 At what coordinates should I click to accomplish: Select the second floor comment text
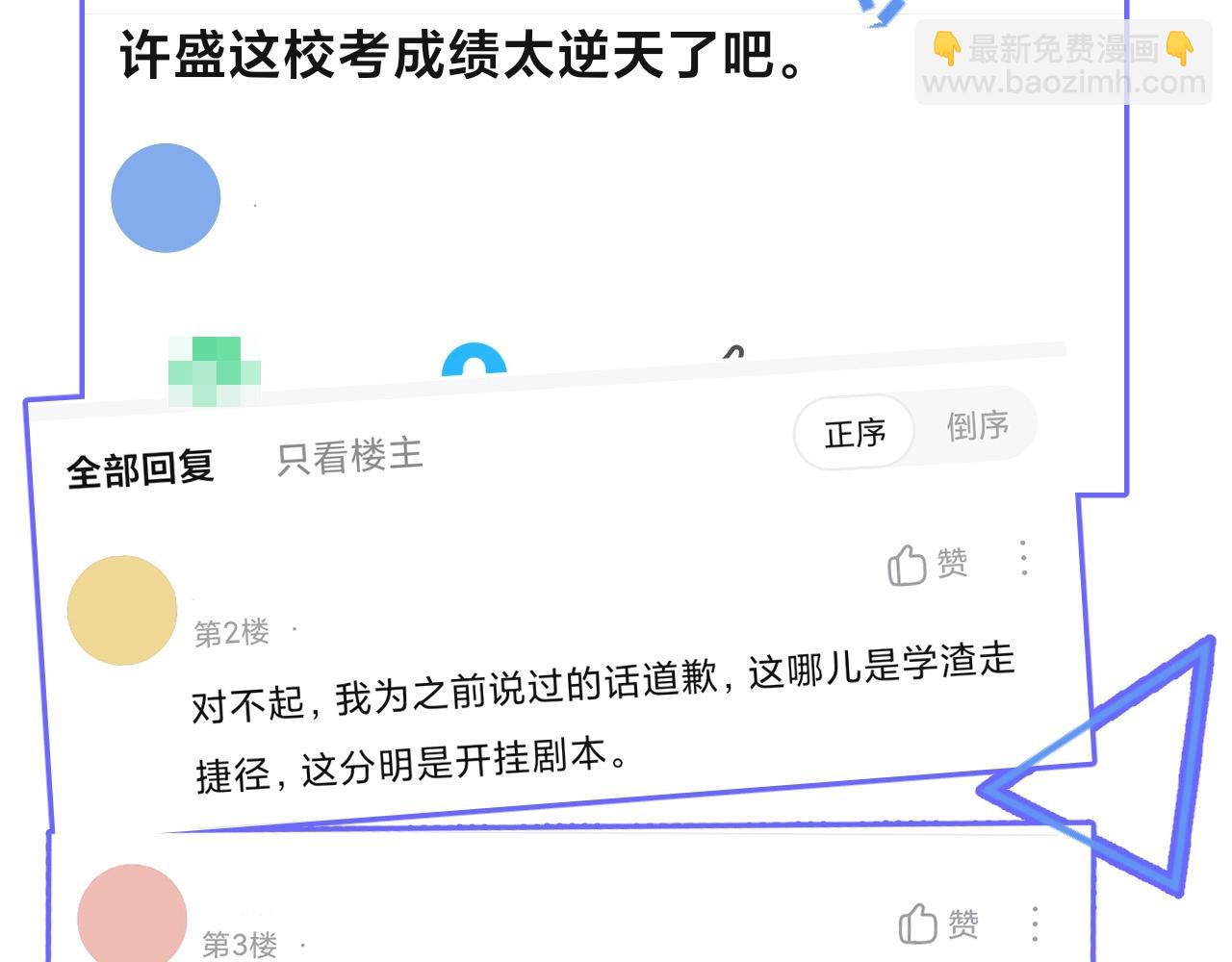(603, 717)
